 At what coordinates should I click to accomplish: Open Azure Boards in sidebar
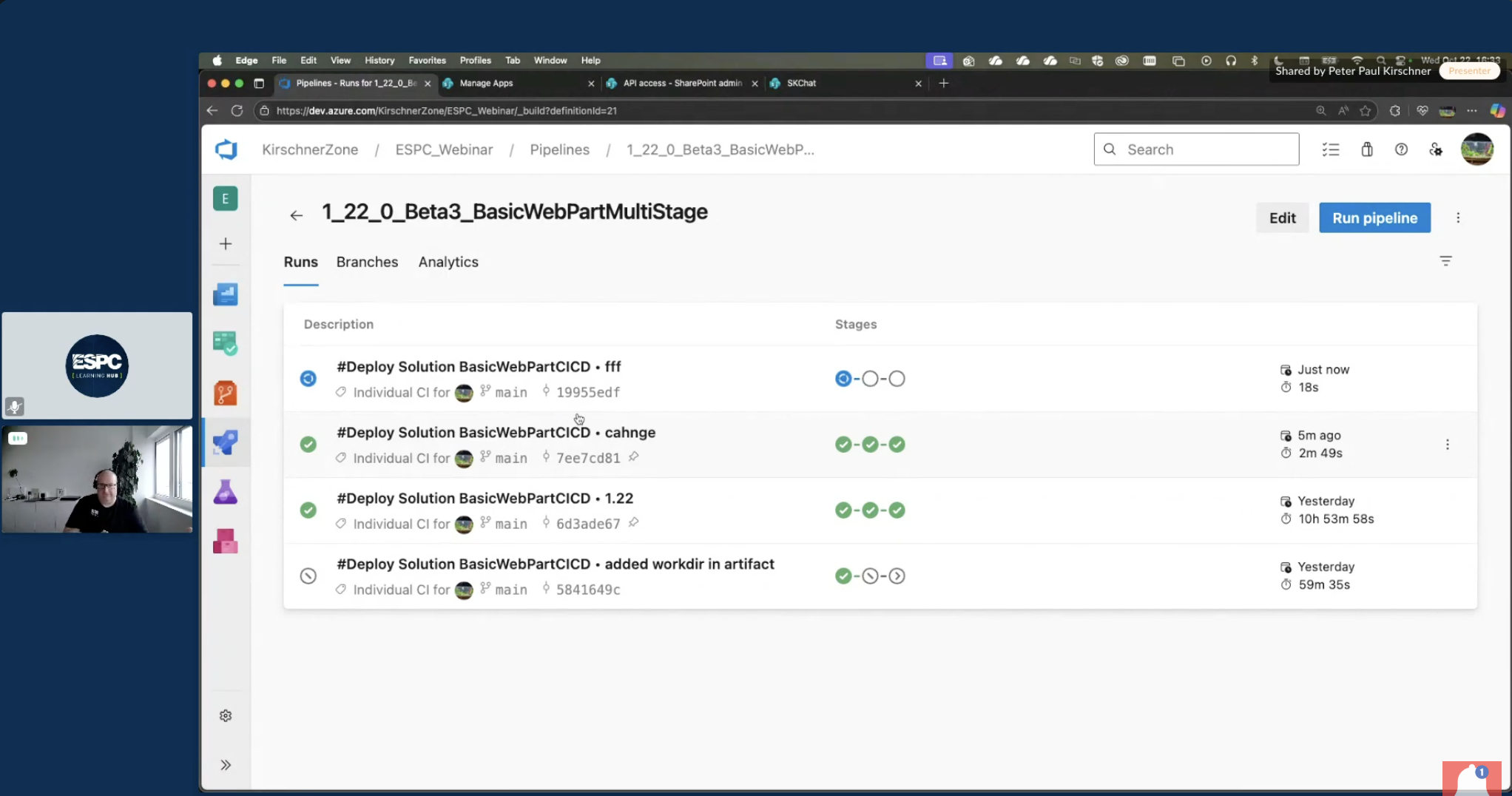pos(226,343)
